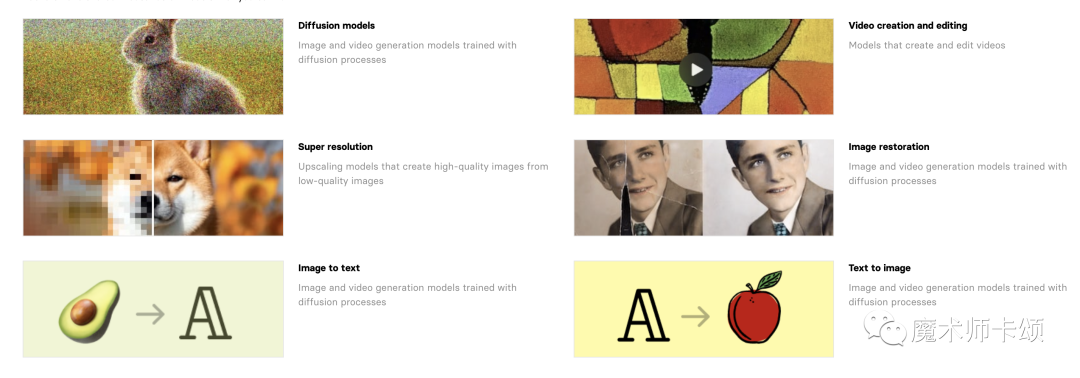Click the WeChat logo in the watermark
The height and width of the screenshot is (378, 1080).
coord(886,329)
